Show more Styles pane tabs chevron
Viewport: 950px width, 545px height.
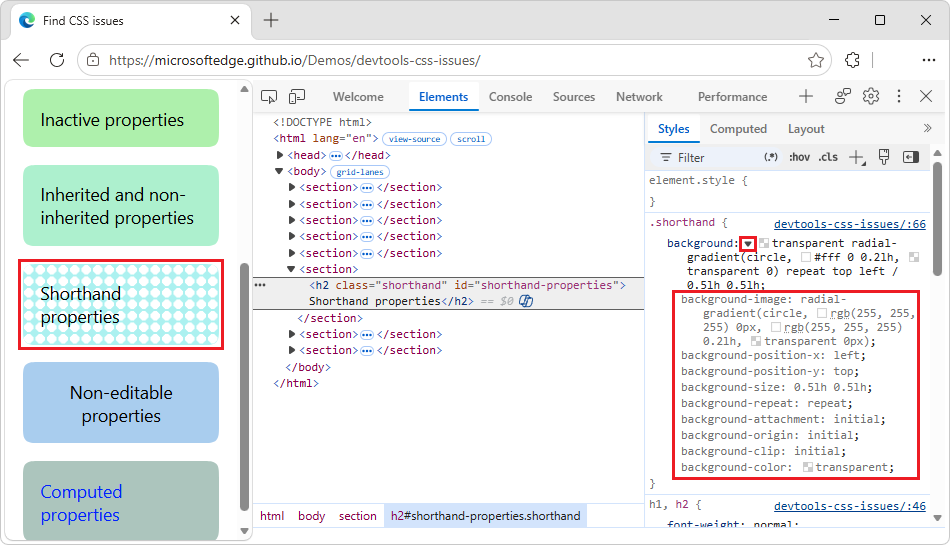tap(927, 128)
